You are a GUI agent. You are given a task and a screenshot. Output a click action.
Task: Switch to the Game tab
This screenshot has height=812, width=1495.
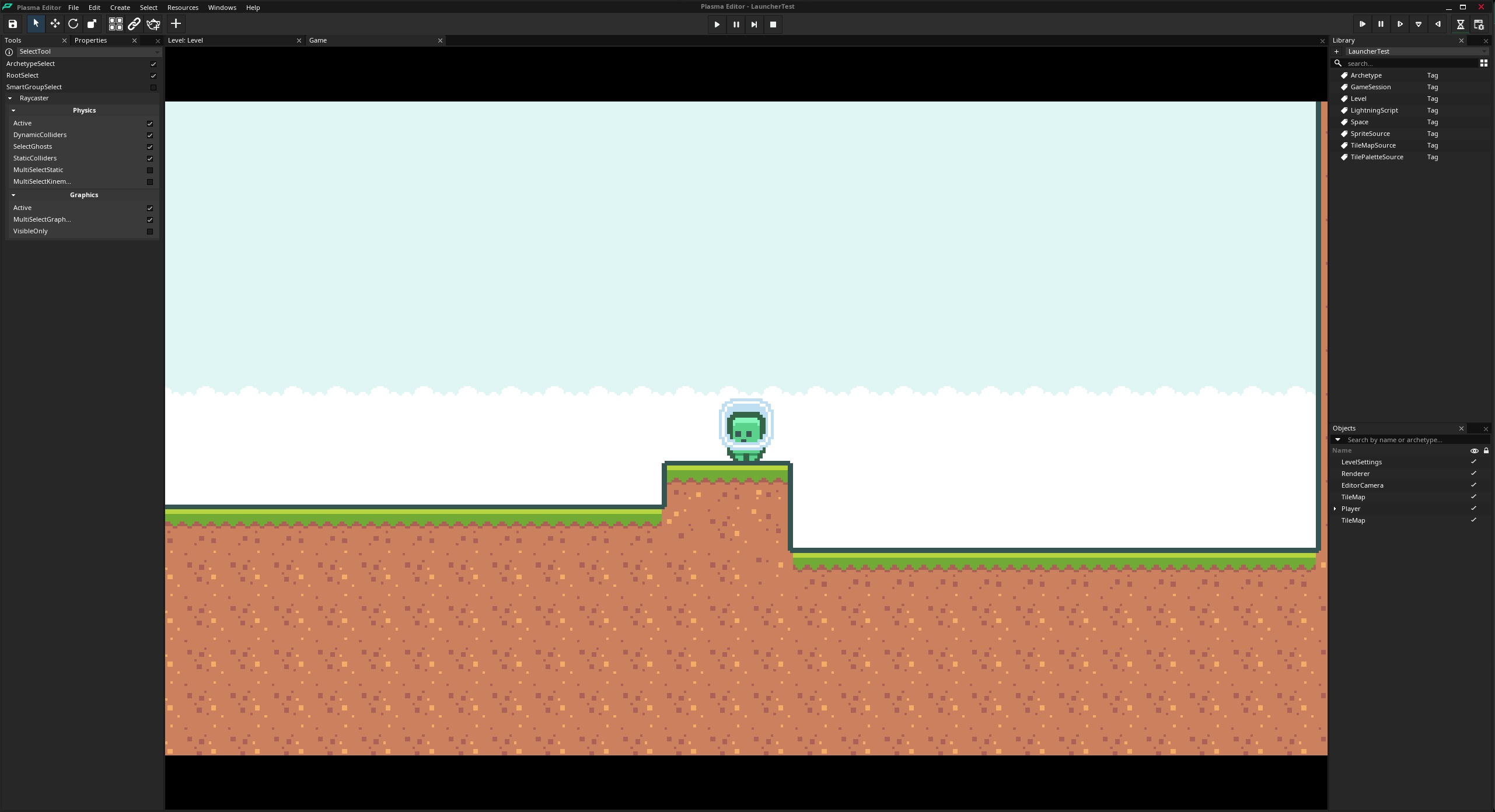[318, 40]
